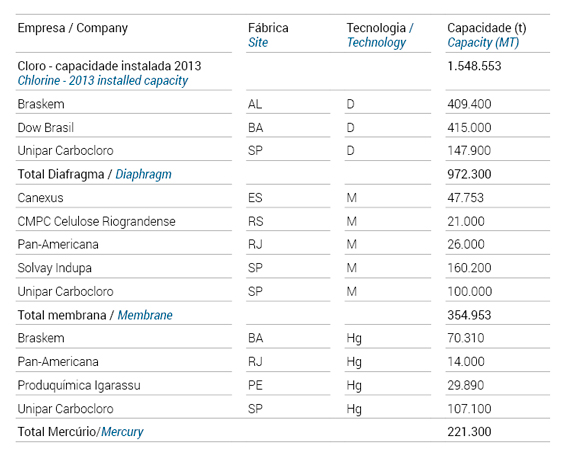Click the PE site cell

point(255,386)
